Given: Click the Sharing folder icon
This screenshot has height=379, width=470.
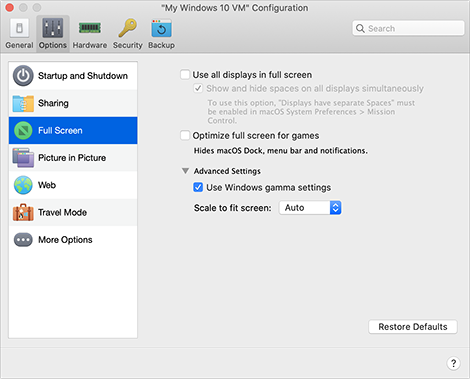Looking at the screenshot, I should (x=23, y=103).
